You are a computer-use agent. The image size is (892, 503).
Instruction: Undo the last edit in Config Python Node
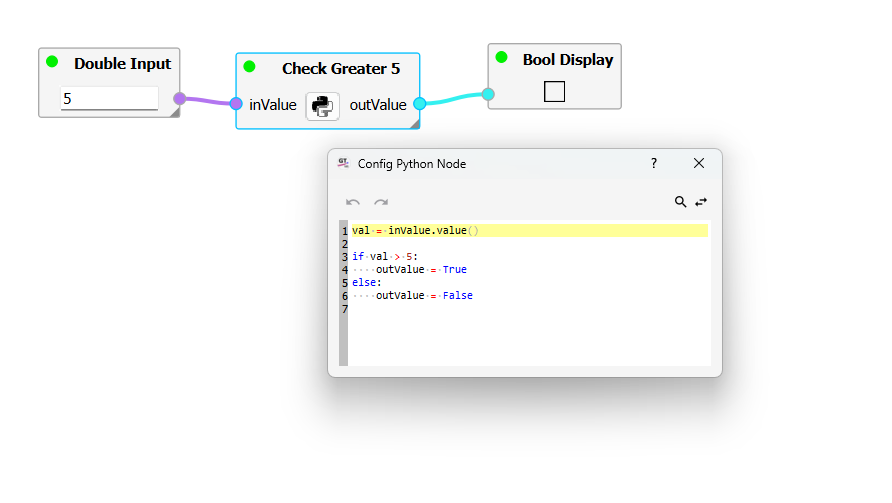pos(353,202)
